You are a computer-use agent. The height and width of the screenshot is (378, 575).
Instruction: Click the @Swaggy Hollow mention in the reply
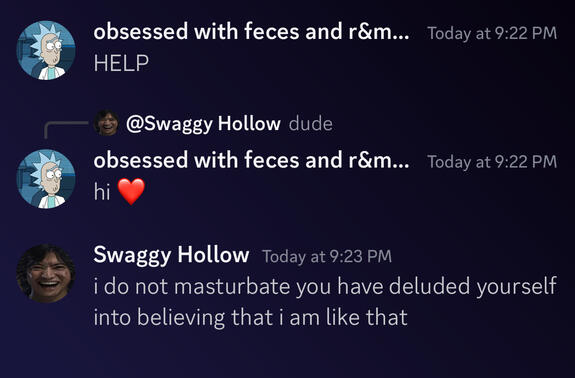(203, 124)
